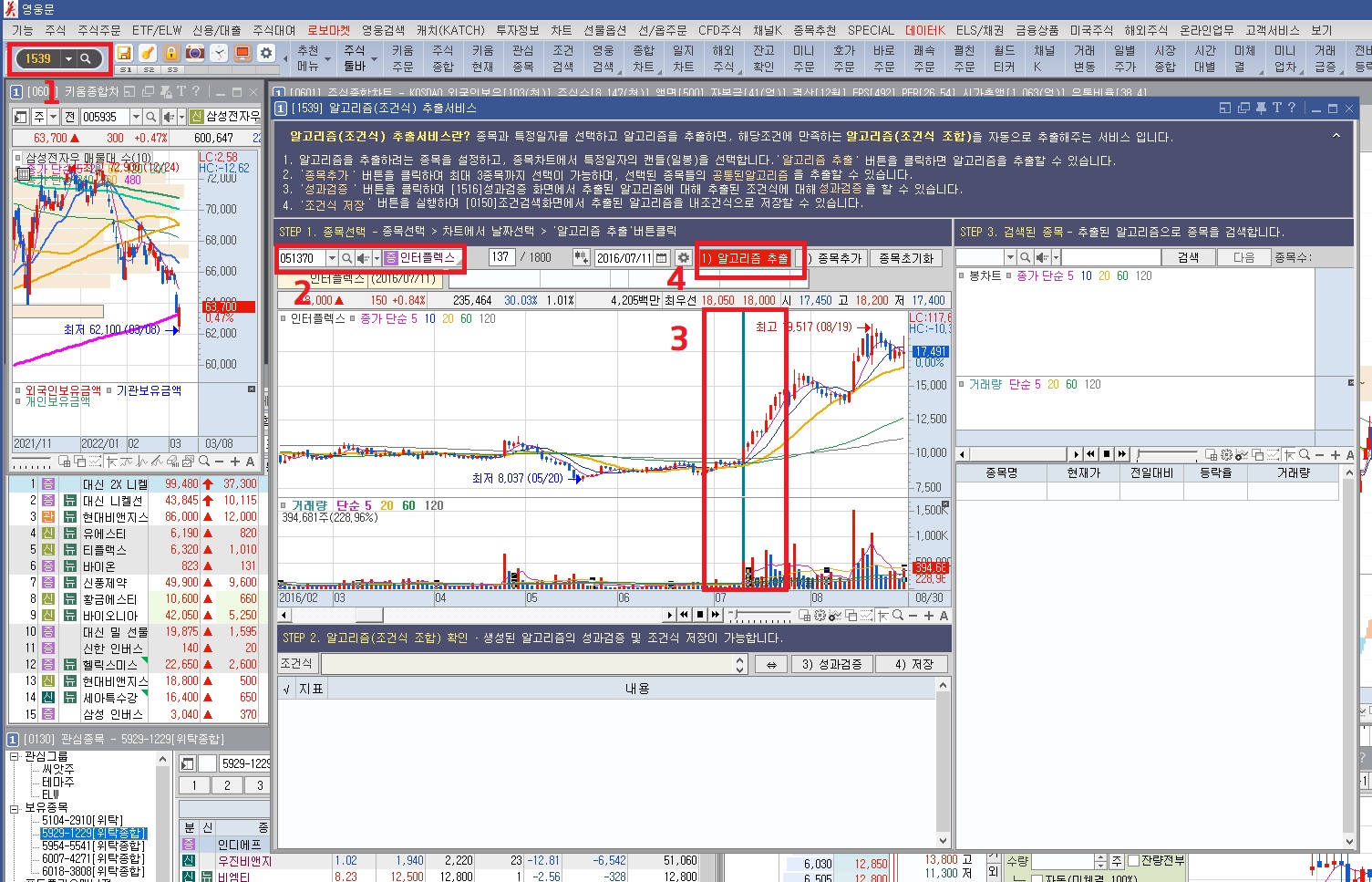Image resolution: width=1372 pixels, height=882 pixels.
Task: Open the 투자정보 menu
Action: pos(517,30)
